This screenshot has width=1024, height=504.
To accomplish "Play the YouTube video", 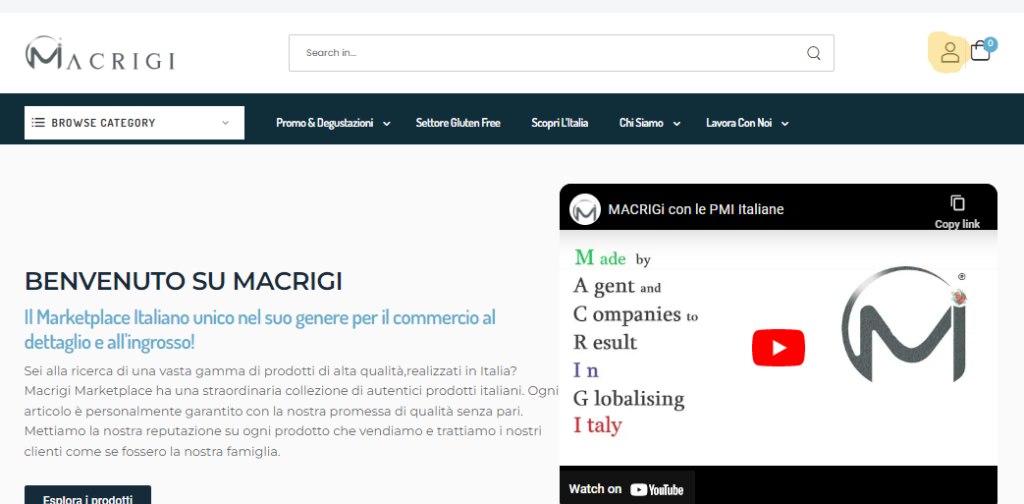I will pyautogui.click(x=778, y=348).
